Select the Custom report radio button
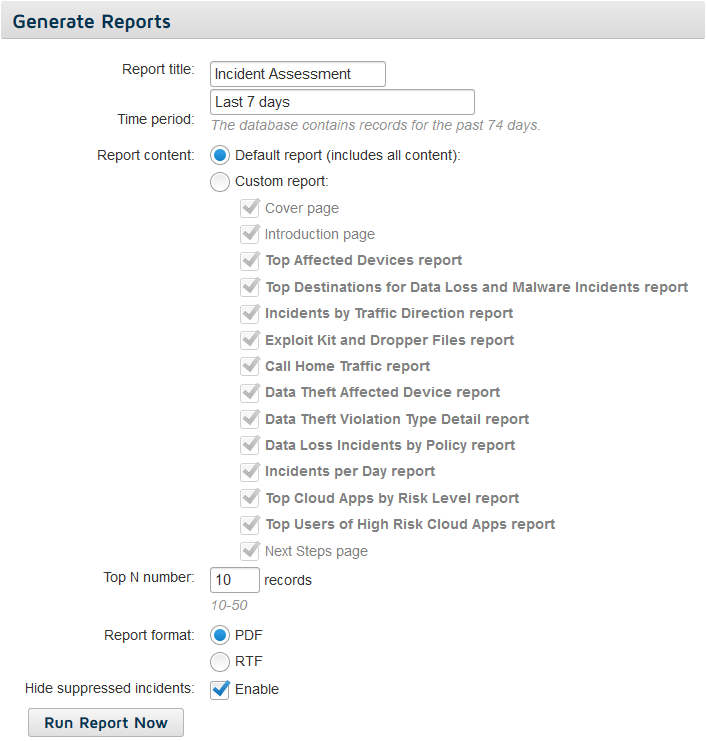Screen dimensions: 706x741 [220, 181]
